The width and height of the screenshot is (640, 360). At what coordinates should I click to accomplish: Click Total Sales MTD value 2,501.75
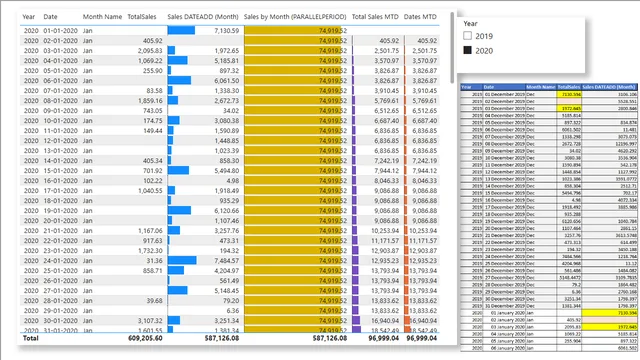click(x=387, y=51)
